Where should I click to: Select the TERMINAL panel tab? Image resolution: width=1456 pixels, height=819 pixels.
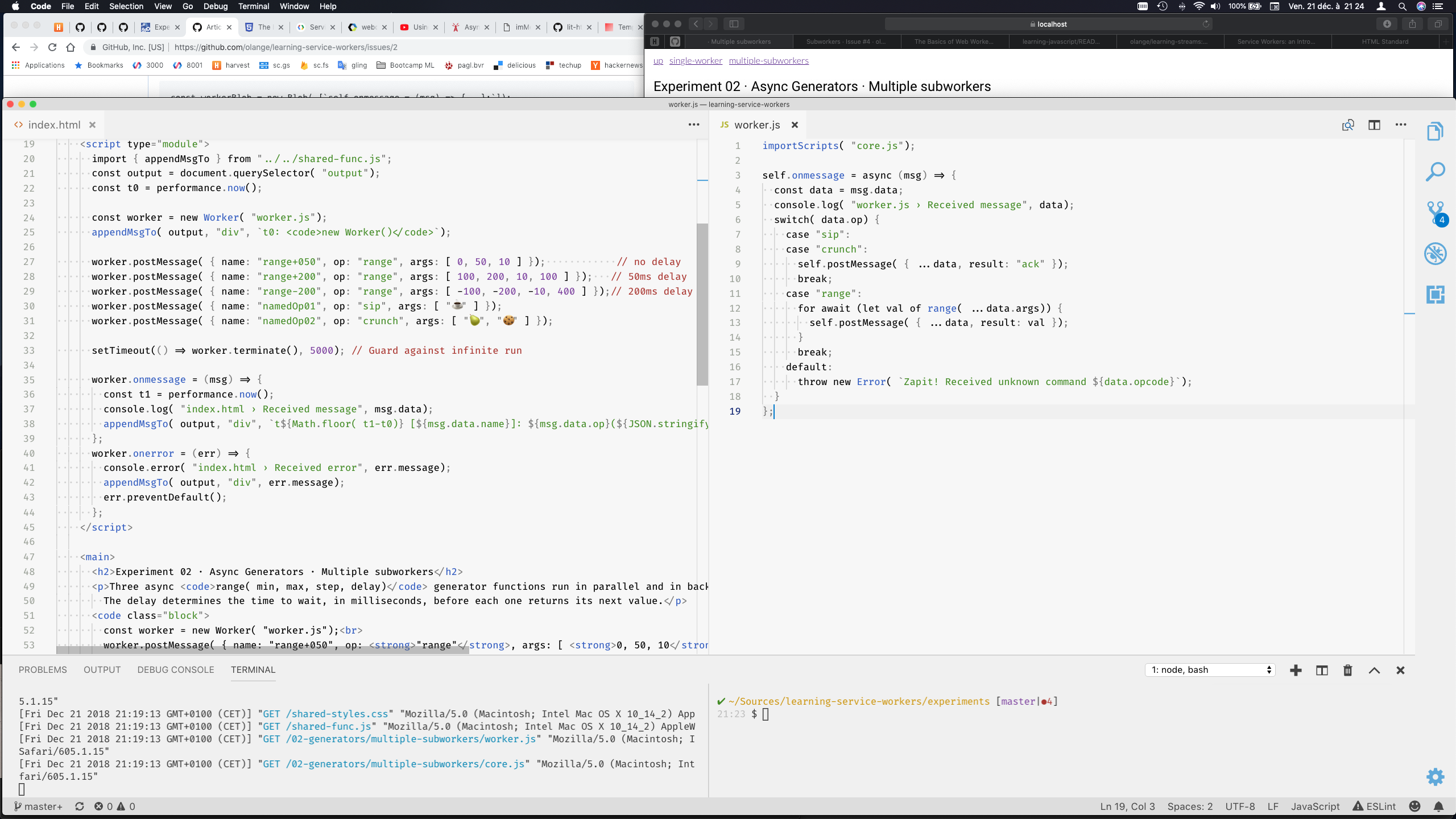253,669
